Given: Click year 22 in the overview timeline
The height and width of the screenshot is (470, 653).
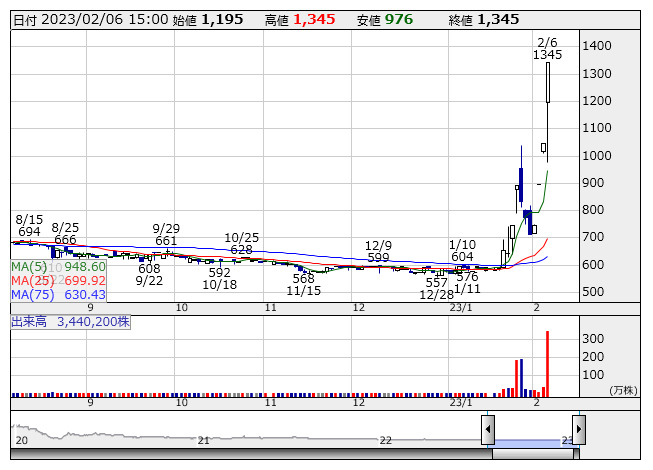Looking at the screenshot, I should [385, 440].
